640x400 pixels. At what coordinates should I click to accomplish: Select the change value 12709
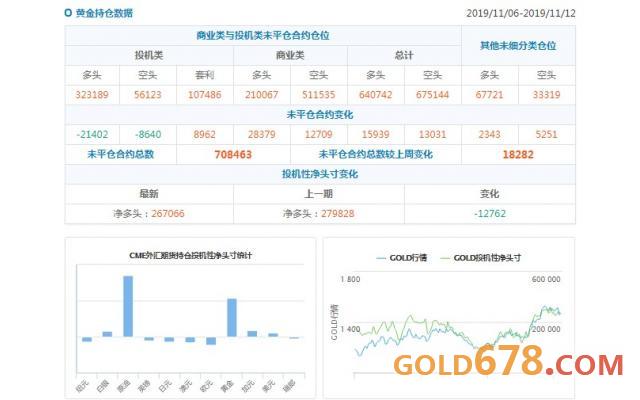tap(318, 134)
